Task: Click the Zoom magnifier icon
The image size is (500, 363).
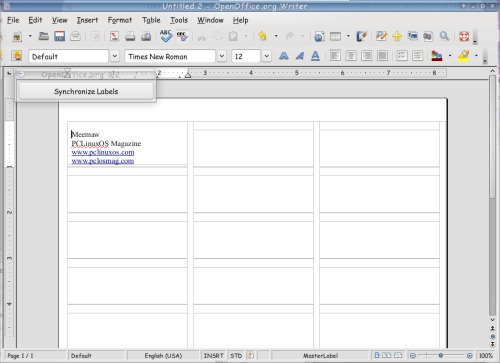Action: coord(444,36)
